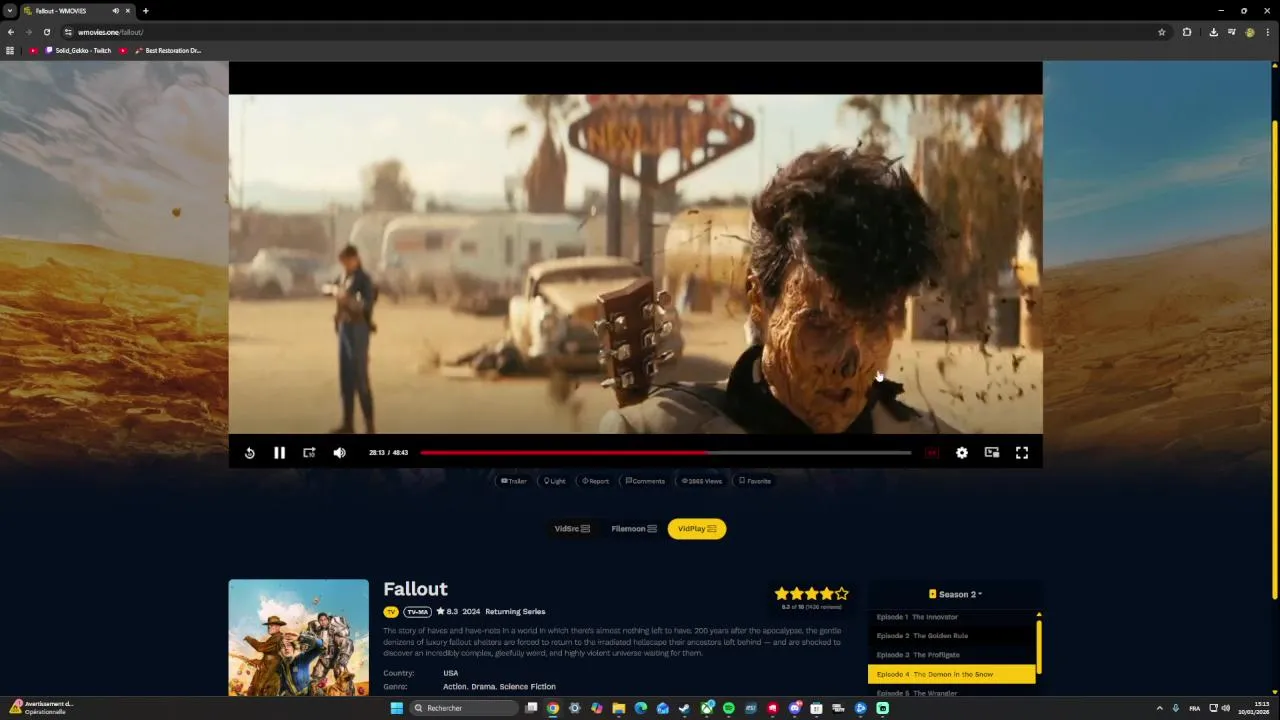Switch to the Filemoon server
This screenshot has height=720, width=1280.
pyautogui.click(x=634, y=529)
